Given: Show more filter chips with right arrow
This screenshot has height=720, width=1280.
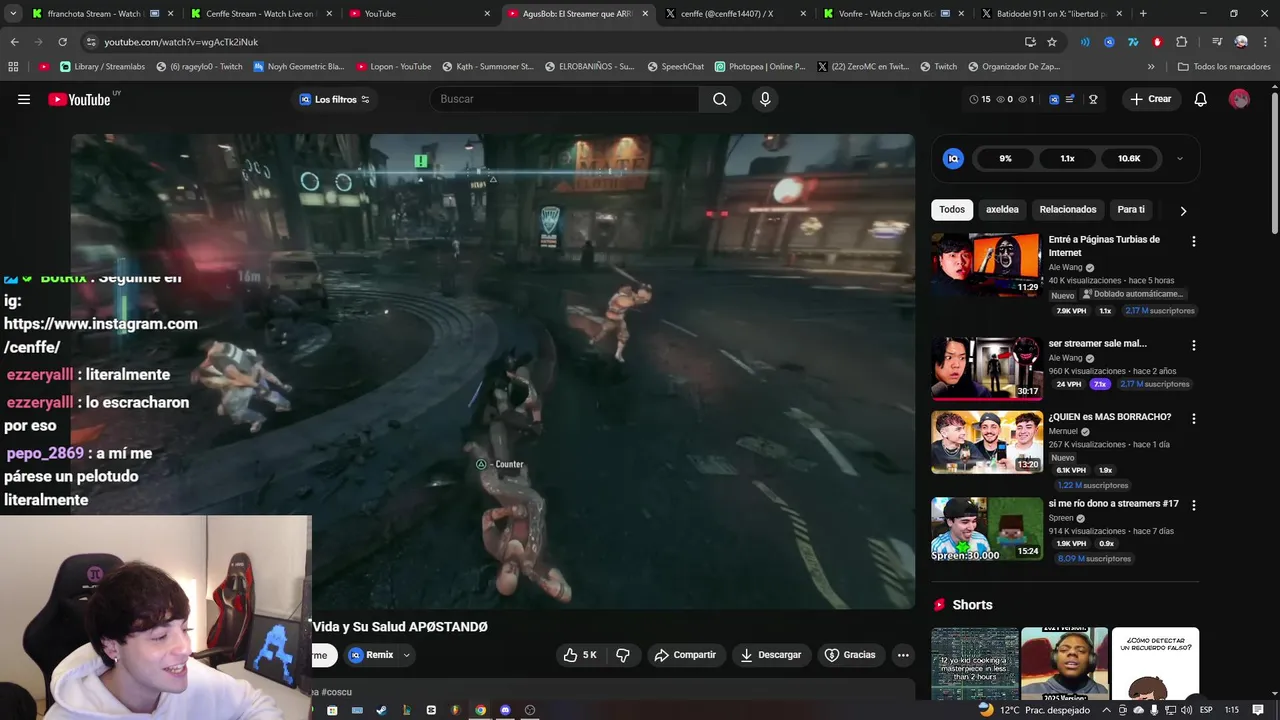Looking at the screenshot, I should pyautogui.click(x=1183, y=211).
